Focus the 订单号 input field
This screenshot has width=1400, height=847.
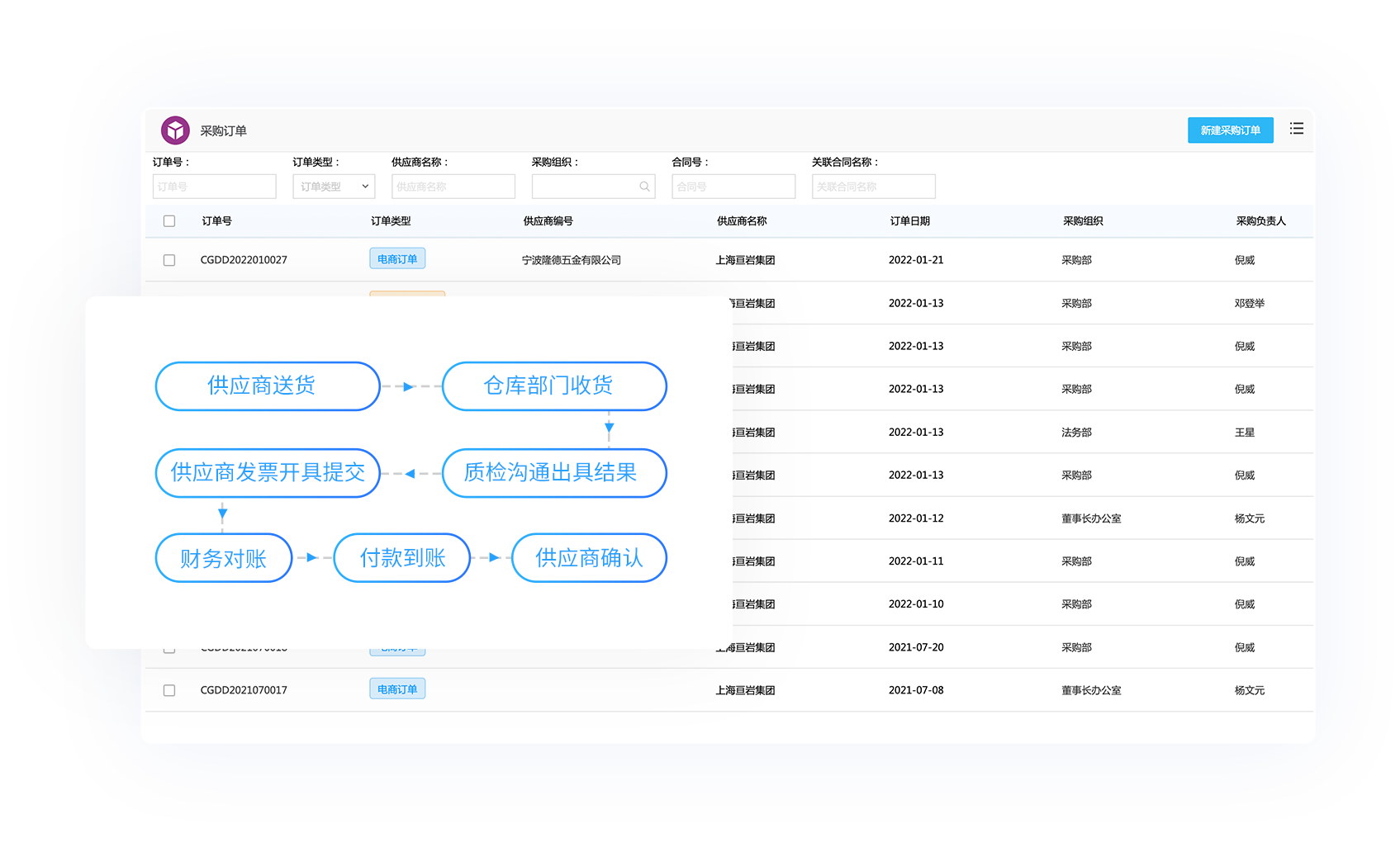(x=215, y=187)
